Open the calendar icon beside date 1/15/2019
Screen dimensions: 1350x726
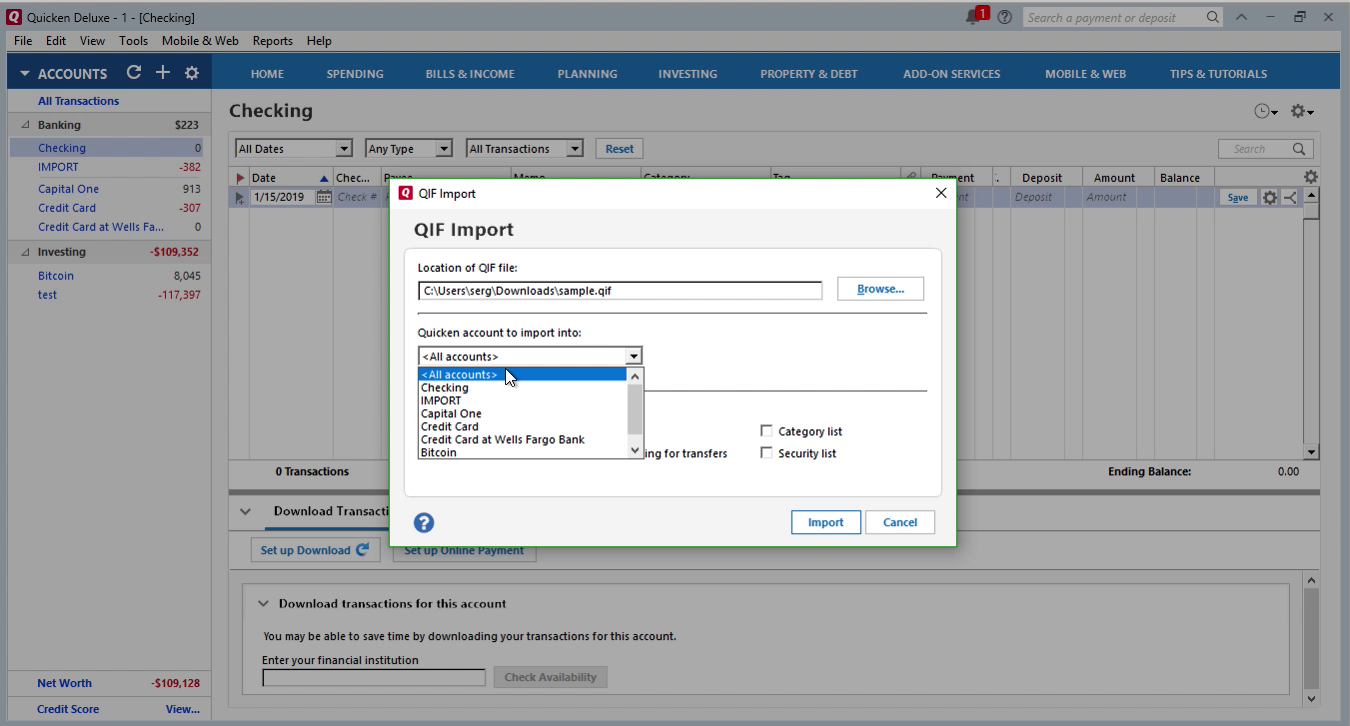[x=323, y=197]
